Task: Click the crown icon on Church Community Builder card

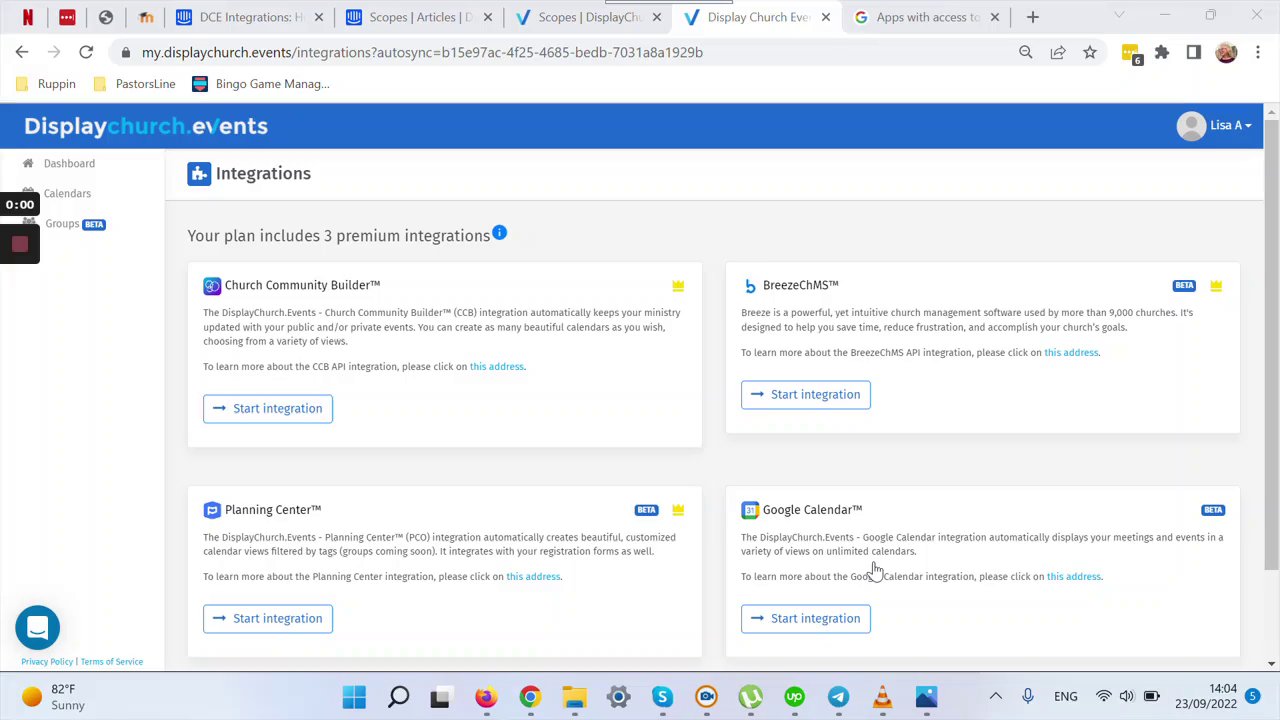Action: tap(678, 286)
